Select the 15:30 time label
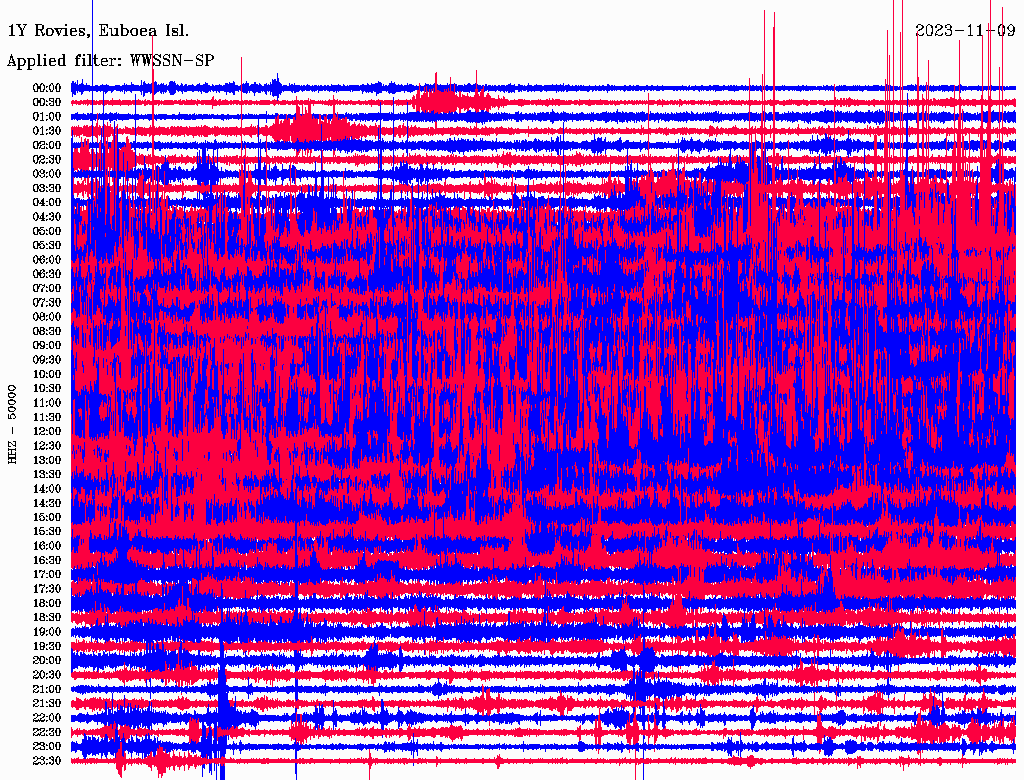The image size is (1024, 780). (47, 531)
